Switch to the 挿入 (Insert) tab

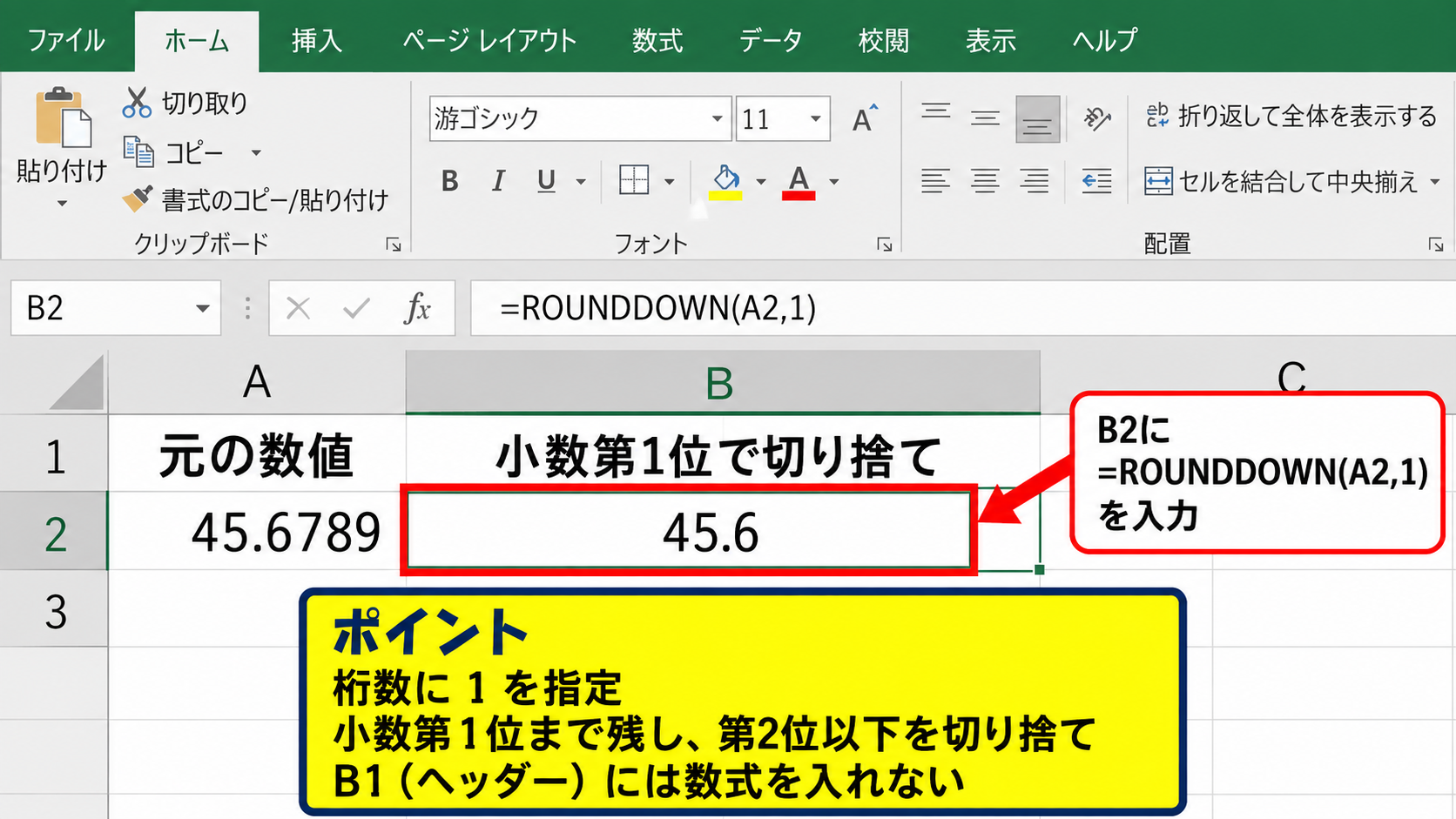point(317,40)
